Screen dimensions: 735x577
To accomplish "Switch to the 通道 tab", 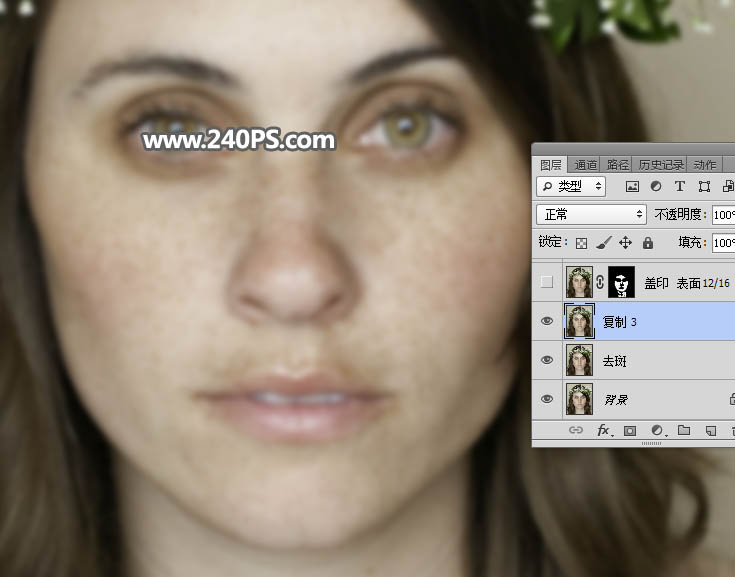I will tap(586, 164).
